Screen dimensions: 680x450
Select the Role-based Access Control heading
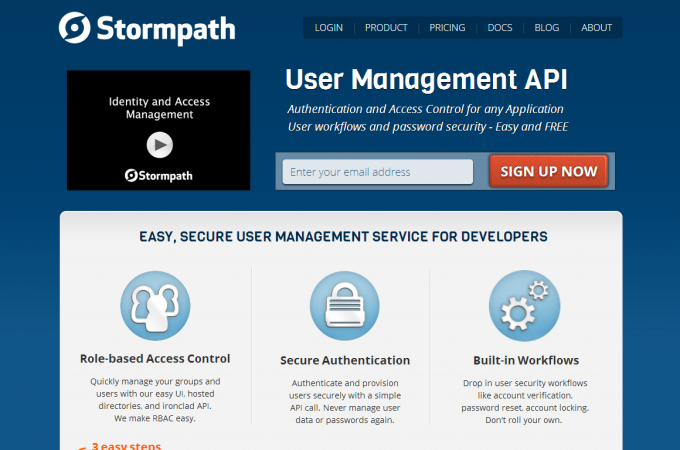pyautogui.click(x=155, y=359)
